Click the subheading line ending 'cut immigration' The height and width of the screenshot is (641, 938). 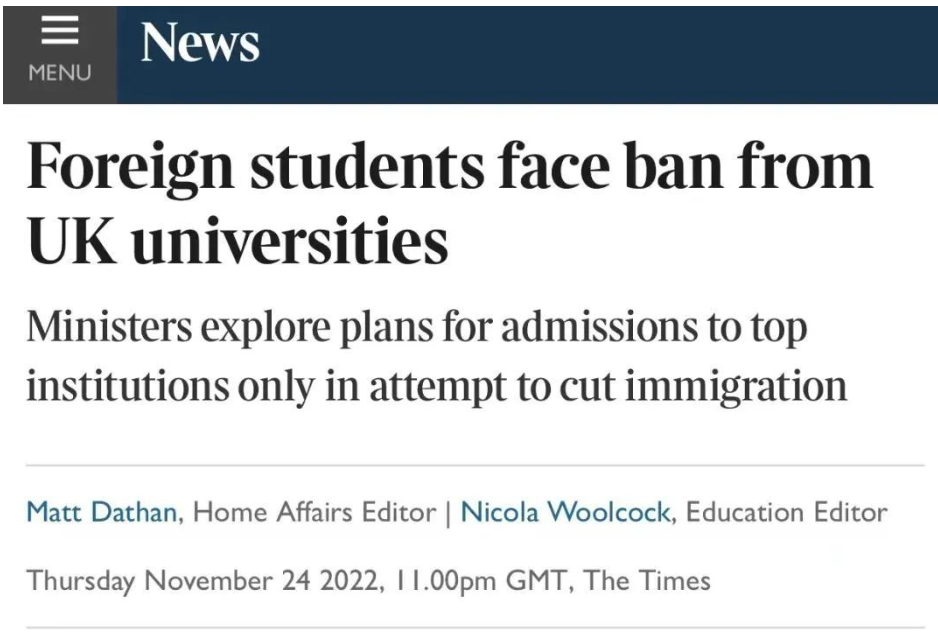point(436,385)
